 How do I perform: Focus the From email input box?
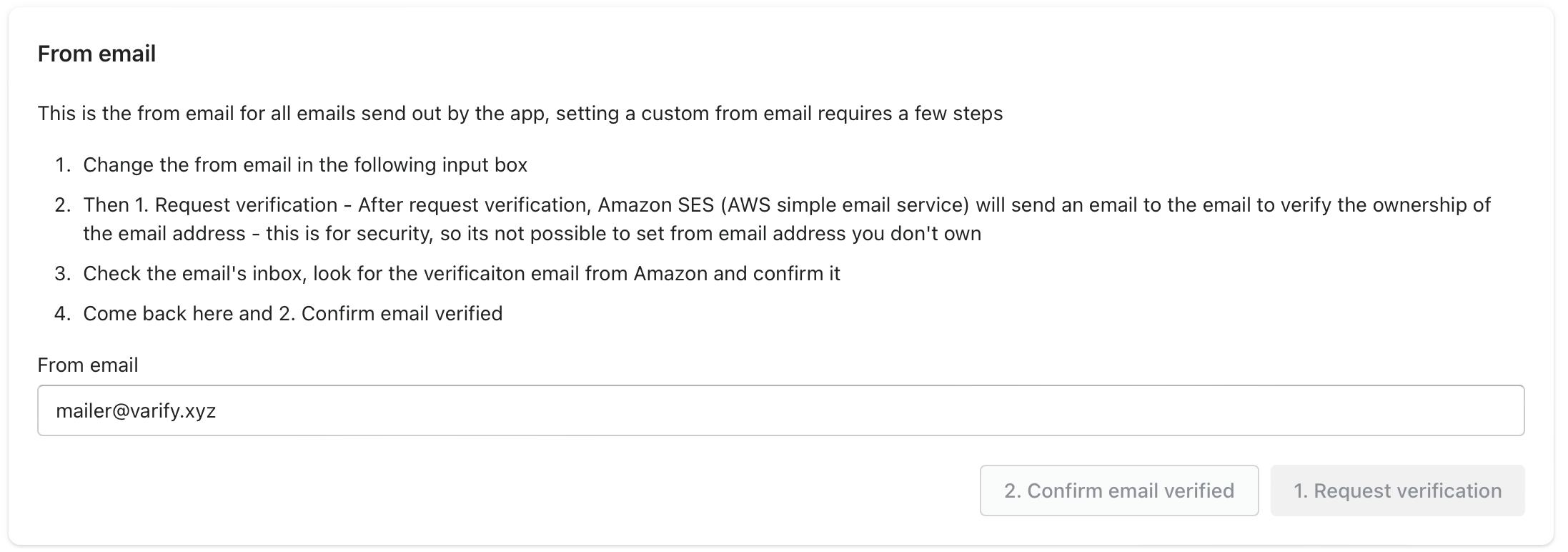[780, 410]
